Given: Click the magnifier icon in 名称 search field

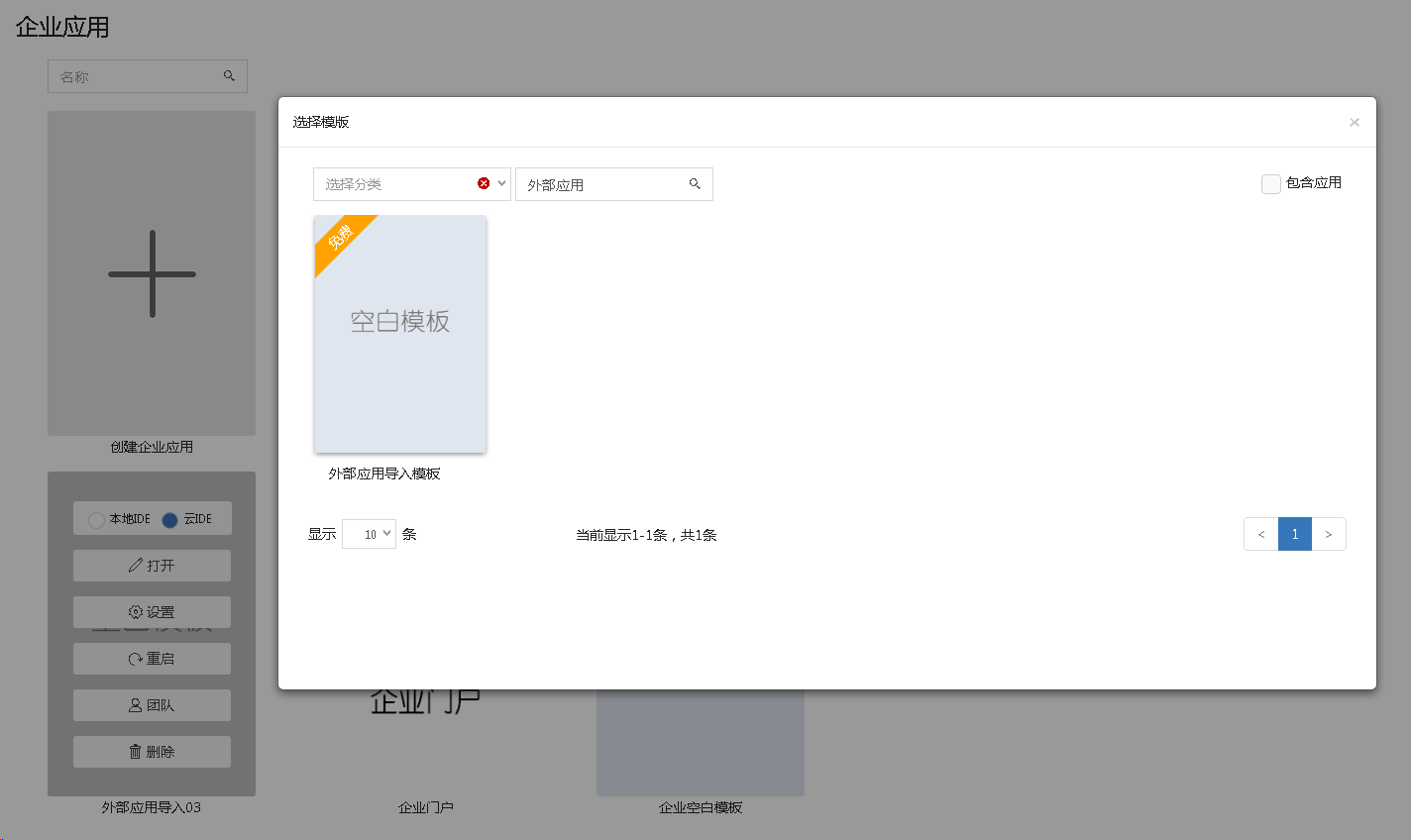Looking at the screenshot, I should click(229, 76).
